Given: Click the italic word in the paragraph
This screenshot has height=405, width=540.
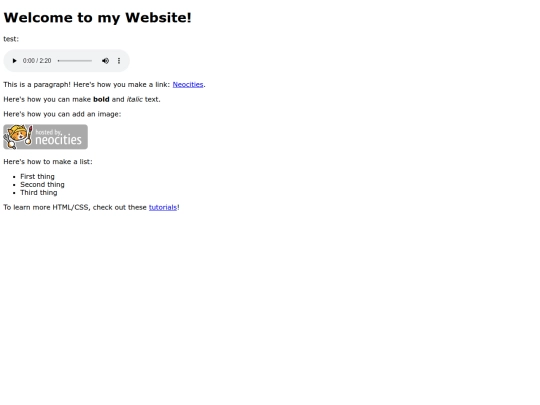Looking at the screenshot, I should 135,99.
